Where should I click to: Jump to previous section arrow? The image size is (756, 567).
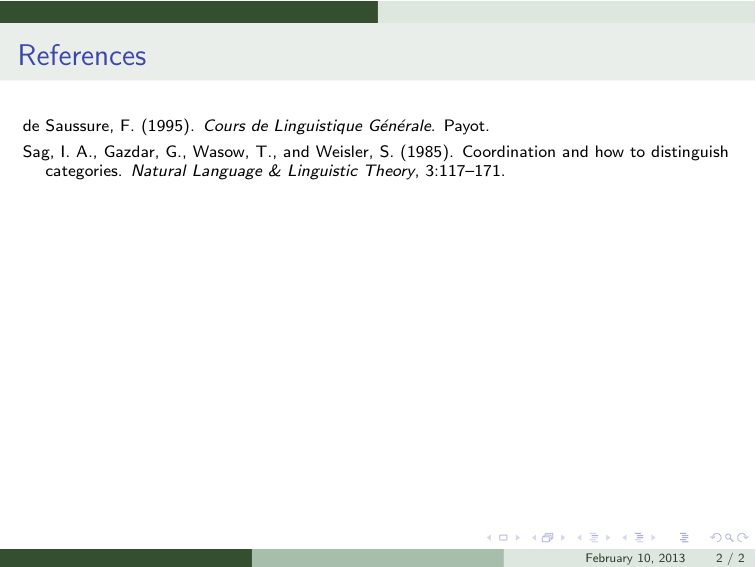[x=624, y=538]
